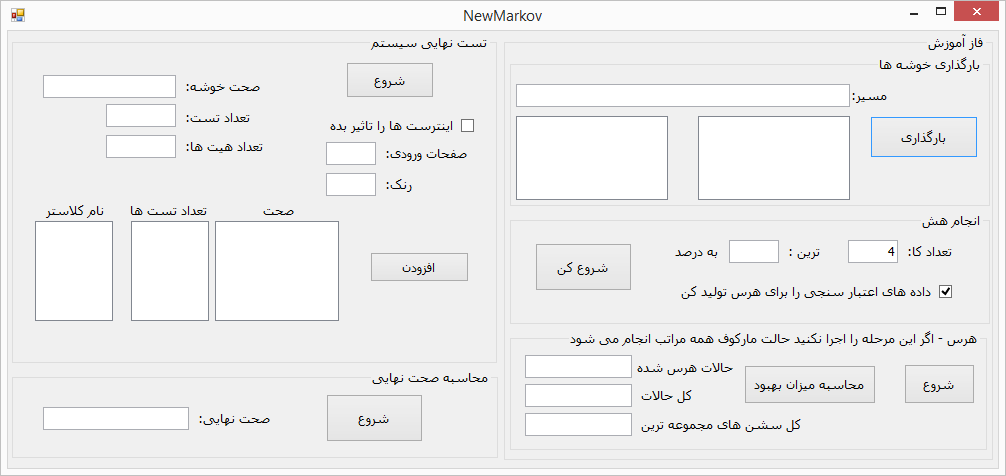This screenshot has width=1006, height=476.
Task: Click the 'تعداد کا' field showing 4
Action: [x=872, y=252]
